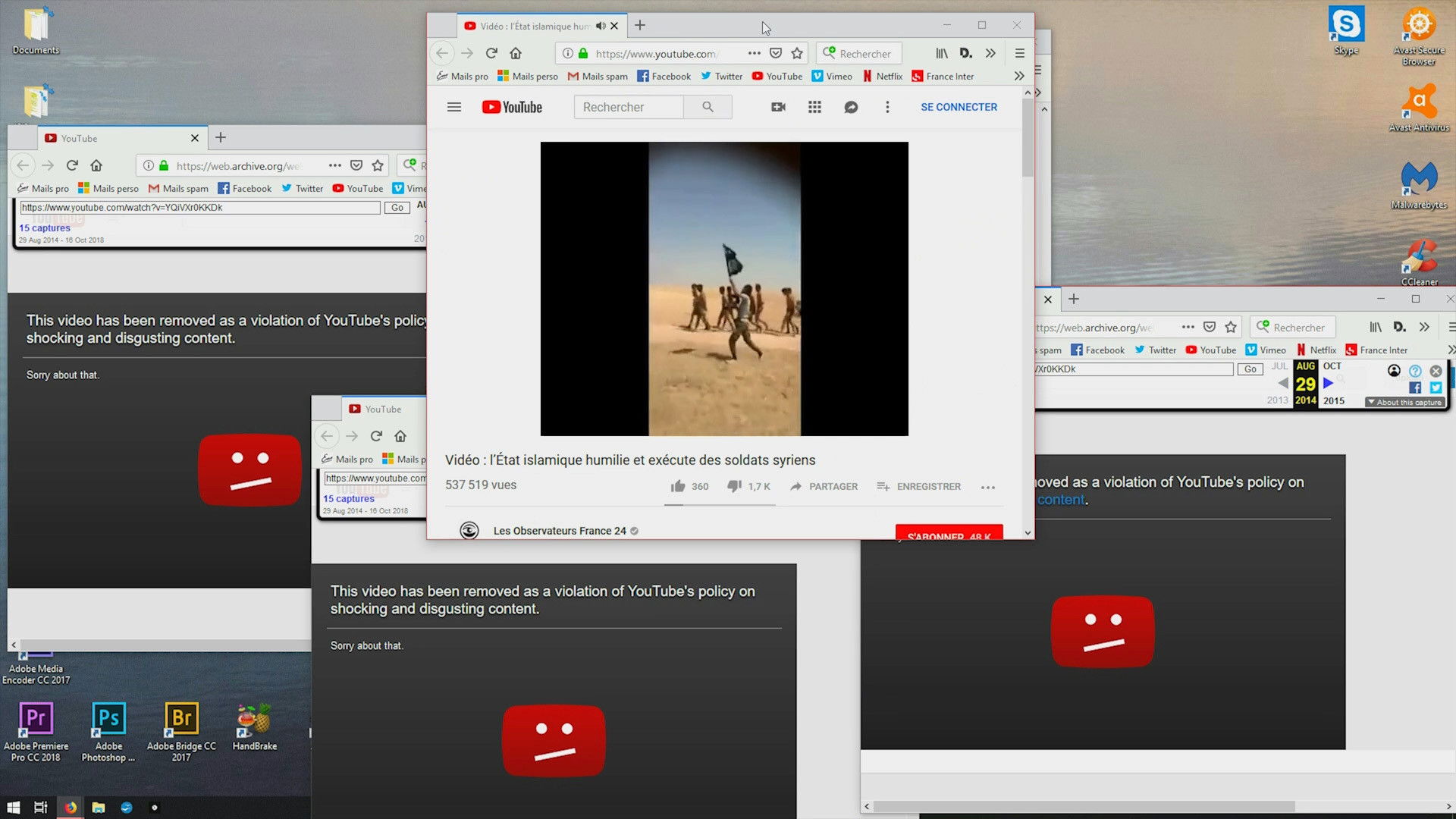Image resolution: width=1456 pixels, height=819 pixels.
Task: Dislike the video with thumbs down
Action: 734,486
